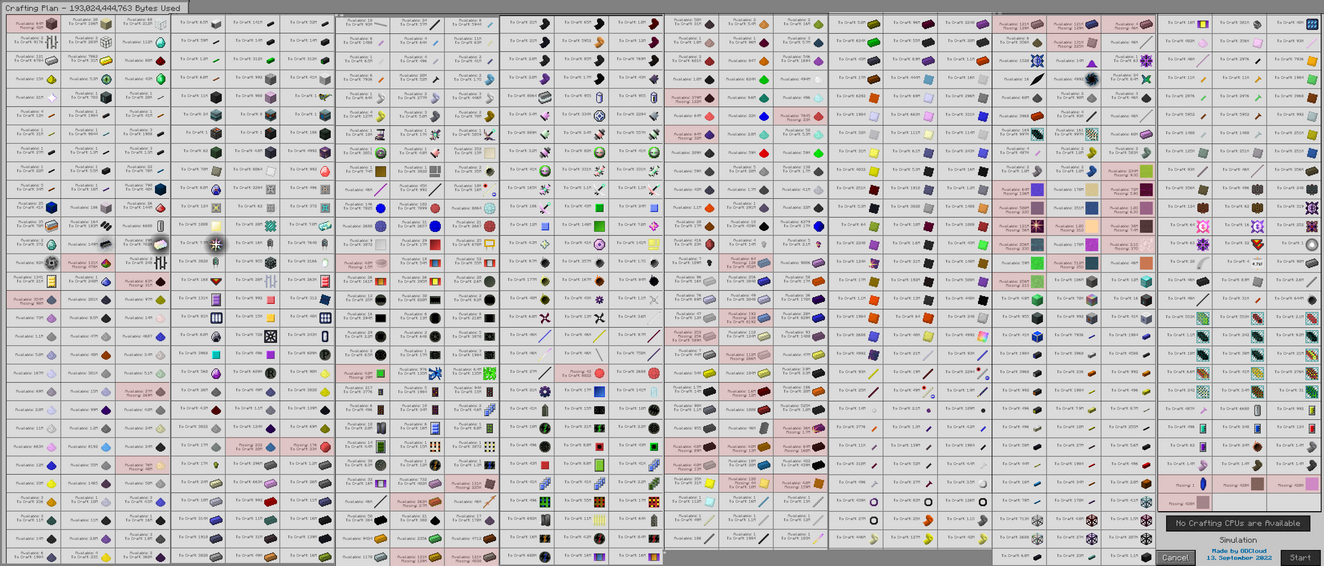The width and height of the screenshot is (1324, 566).
Task: Select the No Crafting CPUs are Available banner
Action: [1237, 523]
